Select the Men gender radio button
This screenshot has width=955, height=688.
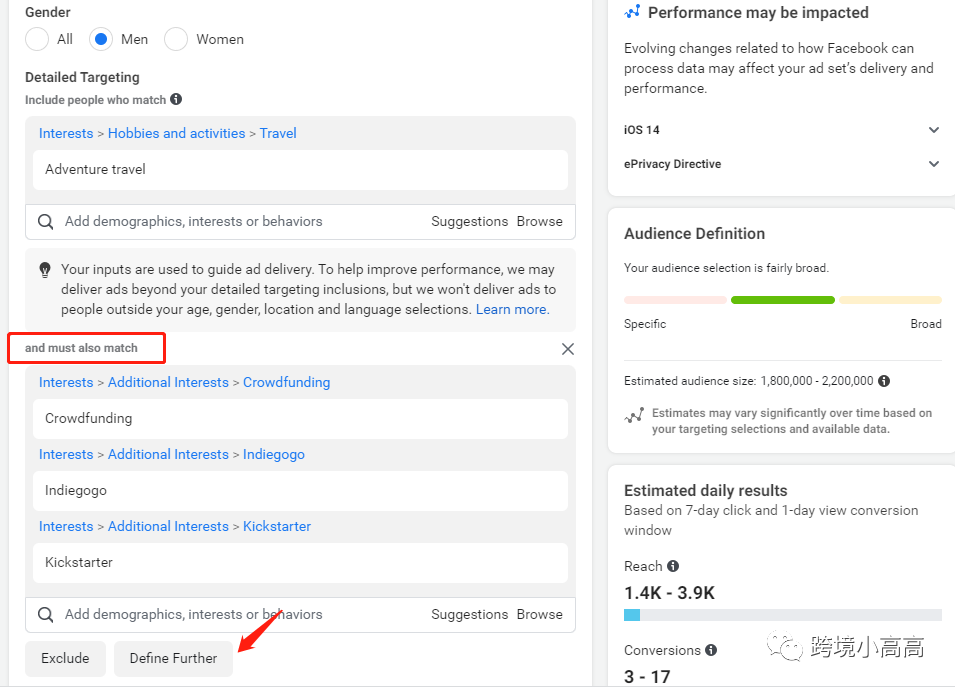pyautogui.click(x=100, y=39)
